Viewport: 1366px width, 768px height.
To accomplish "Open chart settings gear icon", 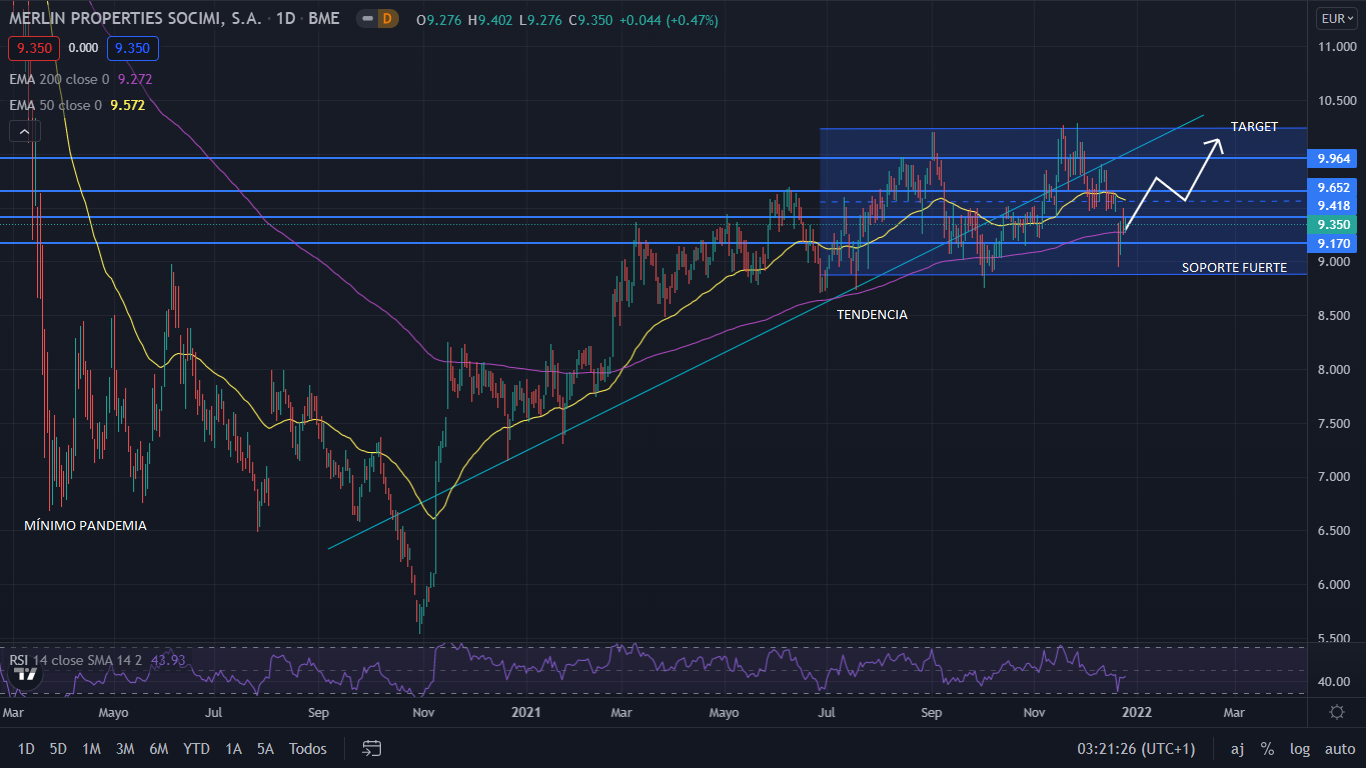I will (x=1337, y=712).
